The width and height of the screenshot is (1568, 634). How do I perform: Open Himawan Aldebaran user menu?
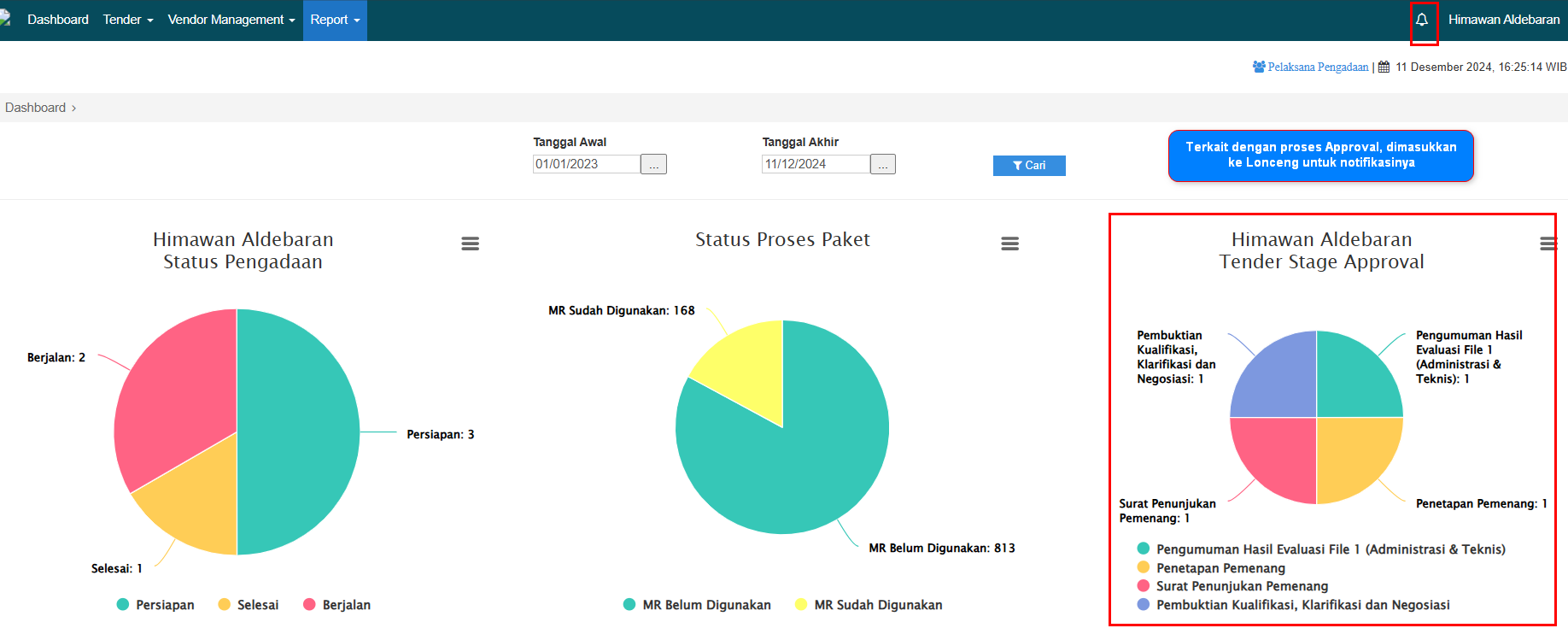[x=1503, y=20]
